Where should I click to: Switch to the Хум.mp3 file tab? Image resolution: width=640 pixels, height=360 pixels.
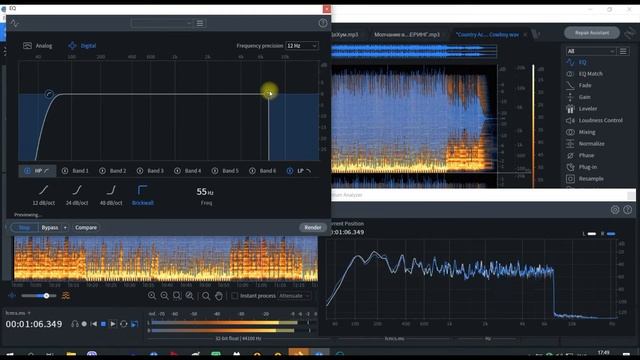pyautogui.click(x=345, y=35)
